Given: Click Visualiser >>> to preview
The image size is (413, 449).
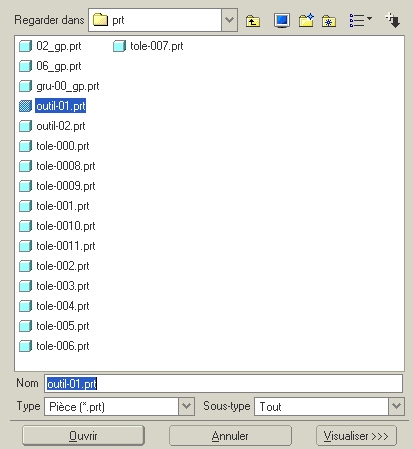Looking at the screenshot, I should [356, 436].
